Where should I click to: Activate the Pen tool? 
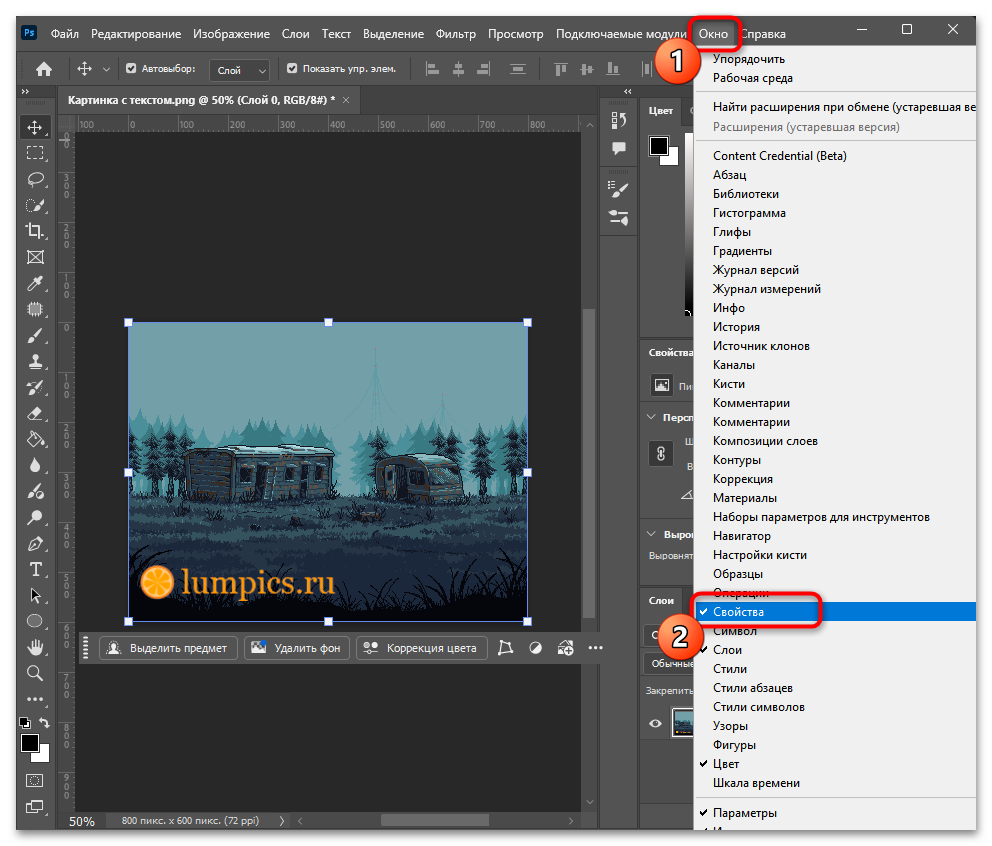point(35,544)
